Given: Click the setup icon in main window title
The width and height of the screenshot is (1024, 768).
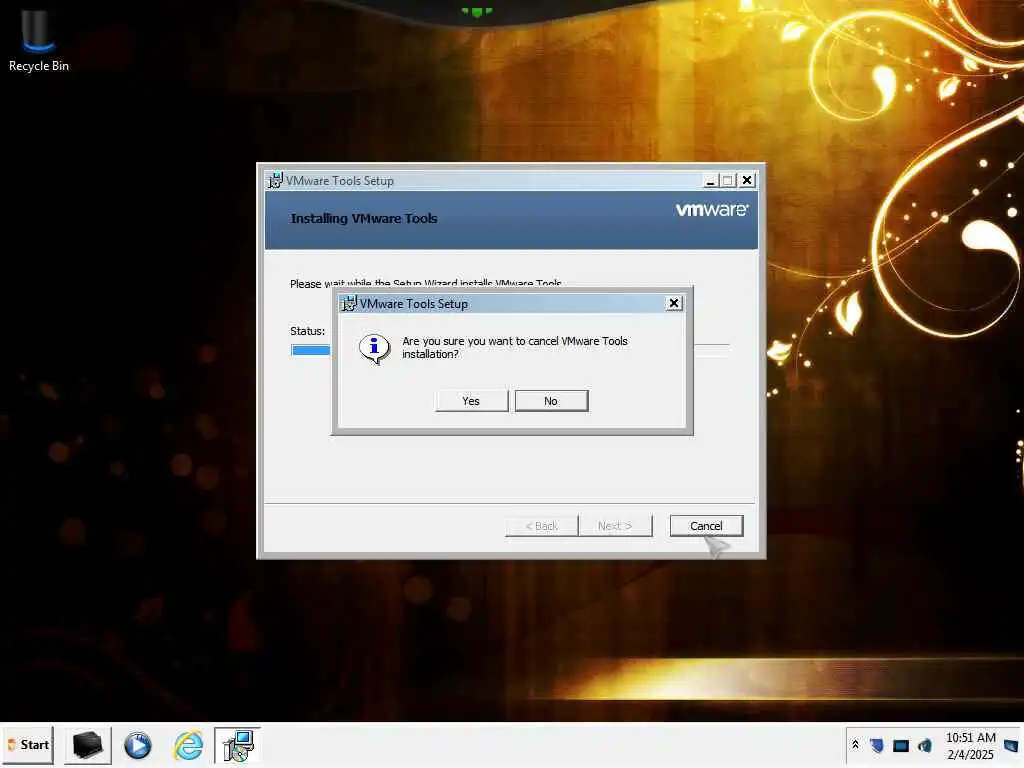Looking at the screenshot, I should point(276,180).
